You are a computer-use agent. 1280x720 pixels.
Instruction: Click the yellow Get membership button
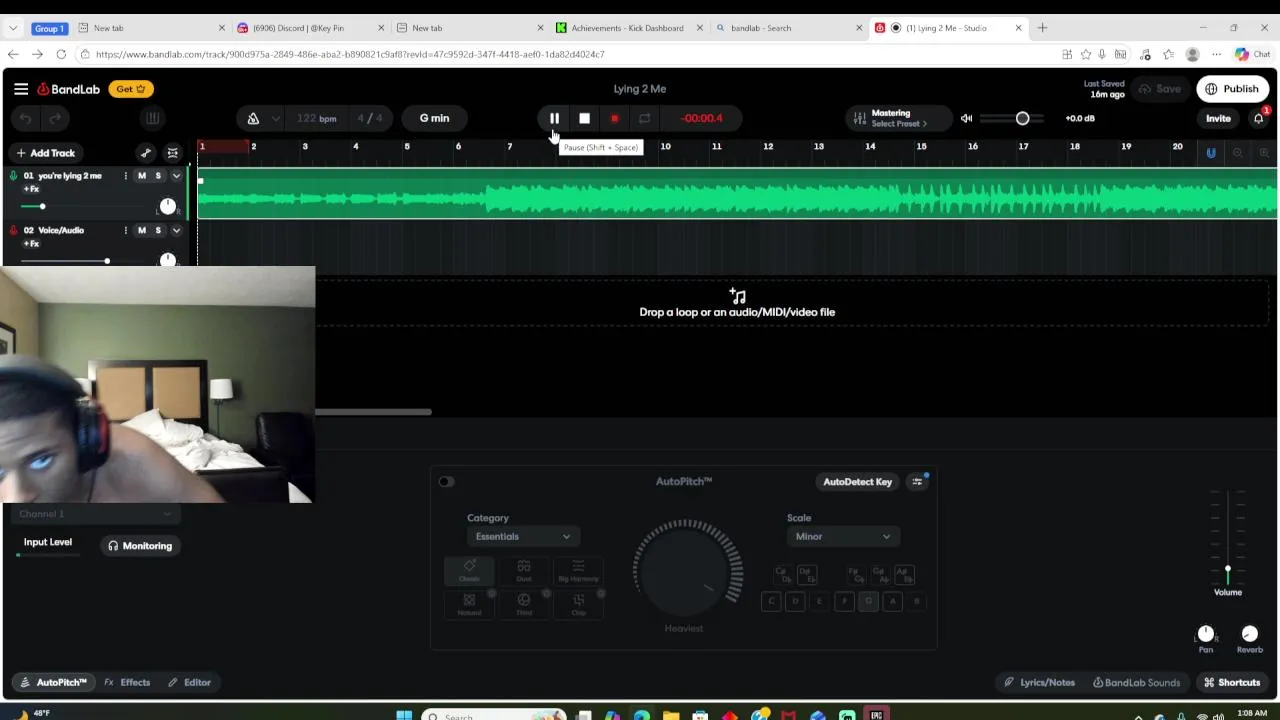tap(131, 89)
